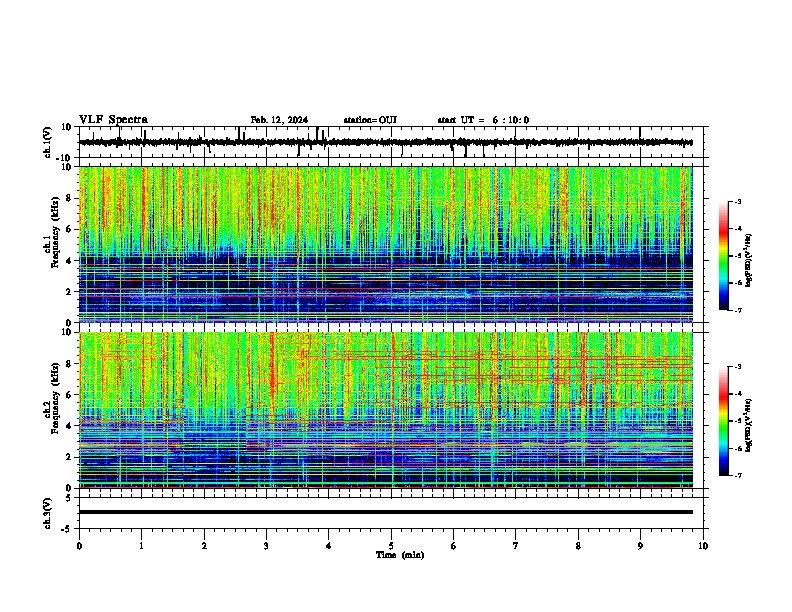Click the time axis tick label '5'

391,546
